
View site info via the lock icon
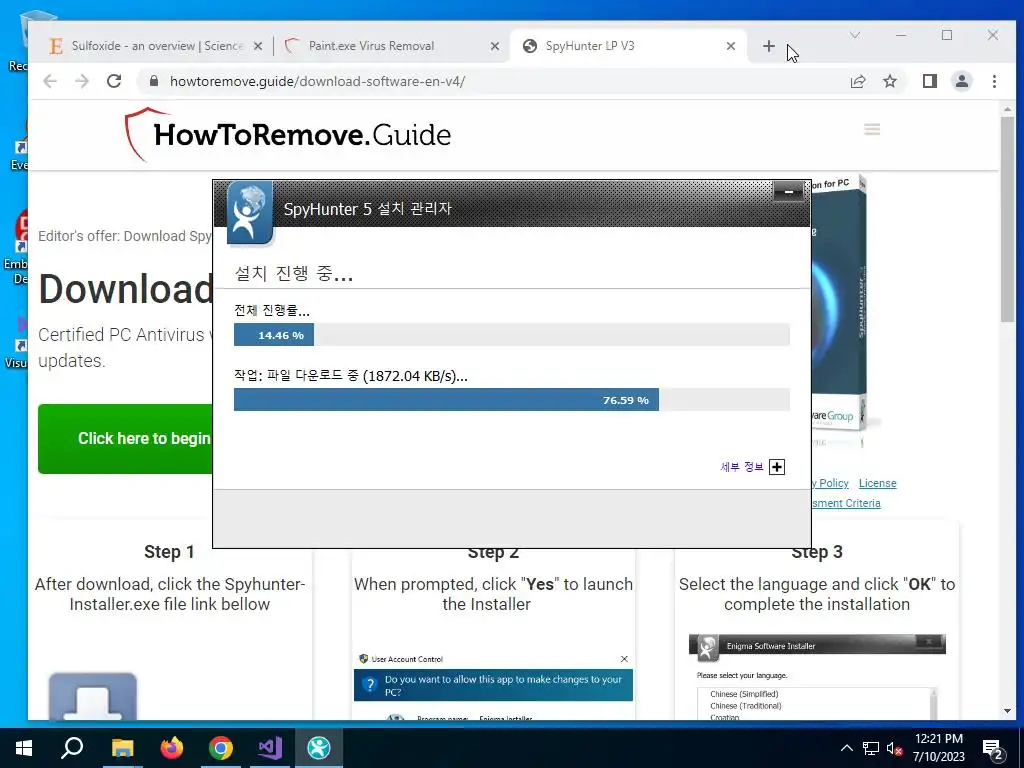click(154, 81)
